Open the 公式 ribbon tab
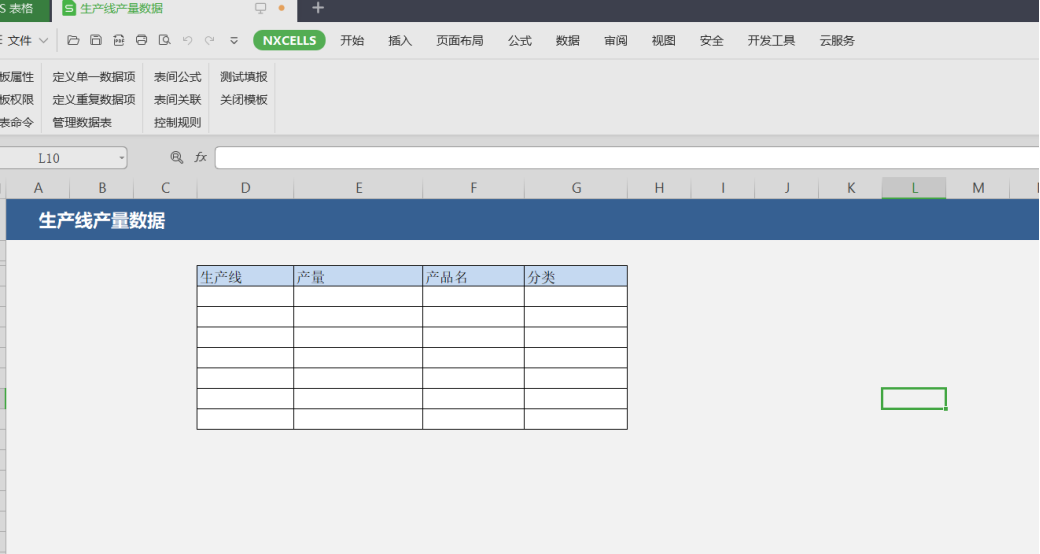This screenshot has height=554, width=1040. pyautogui.click(x=519, y=41)
